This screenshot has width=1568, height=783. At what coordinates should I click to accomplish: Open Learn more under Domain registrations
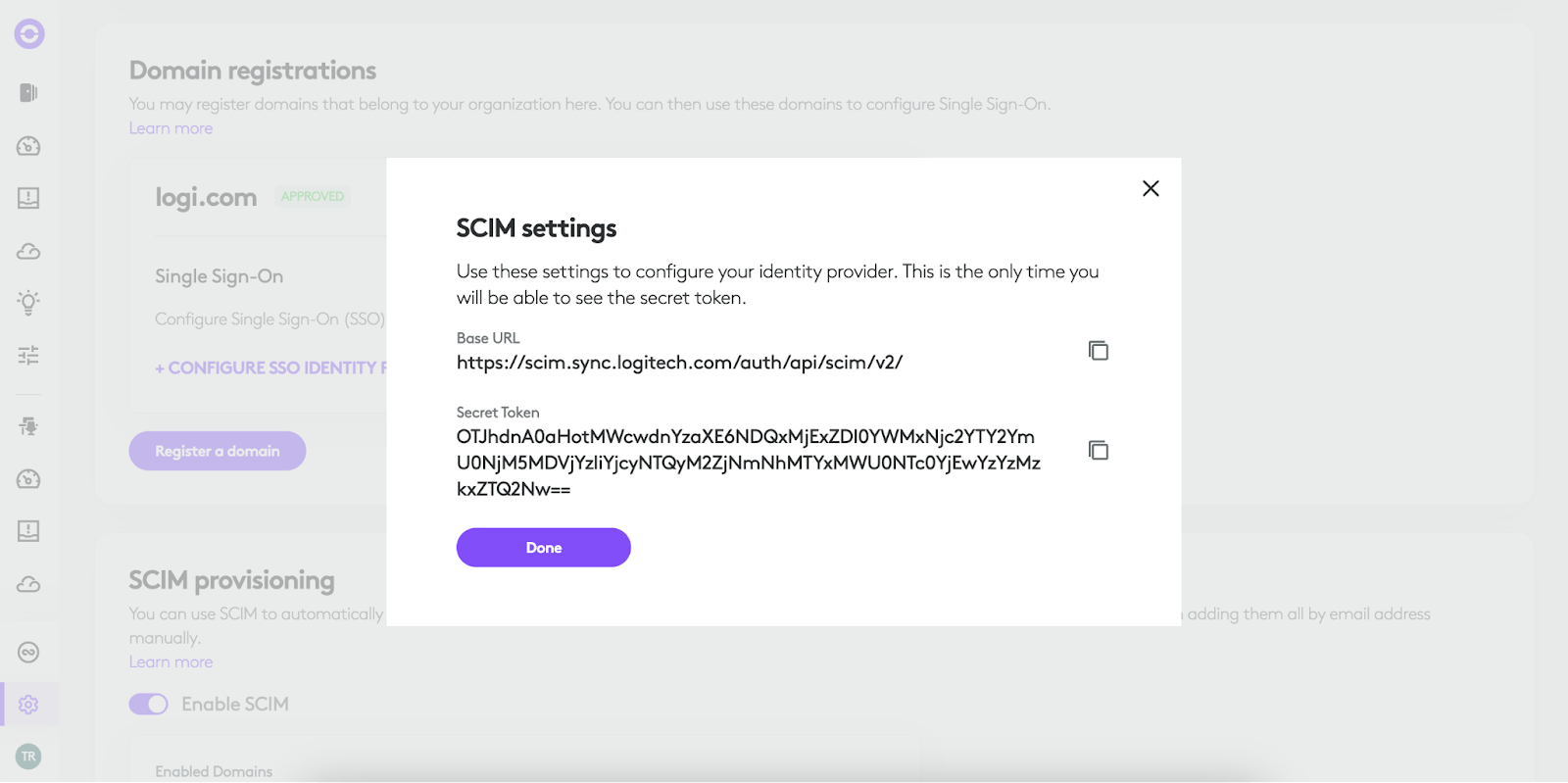click(171, 128)
